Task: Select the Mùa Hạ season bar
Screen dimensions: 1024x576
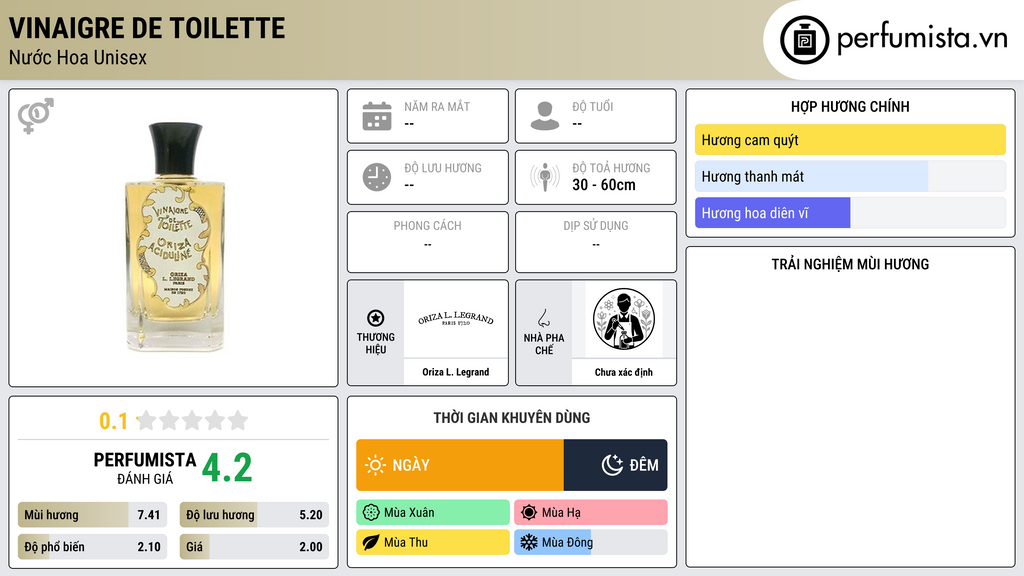Action: coord(591,513)
